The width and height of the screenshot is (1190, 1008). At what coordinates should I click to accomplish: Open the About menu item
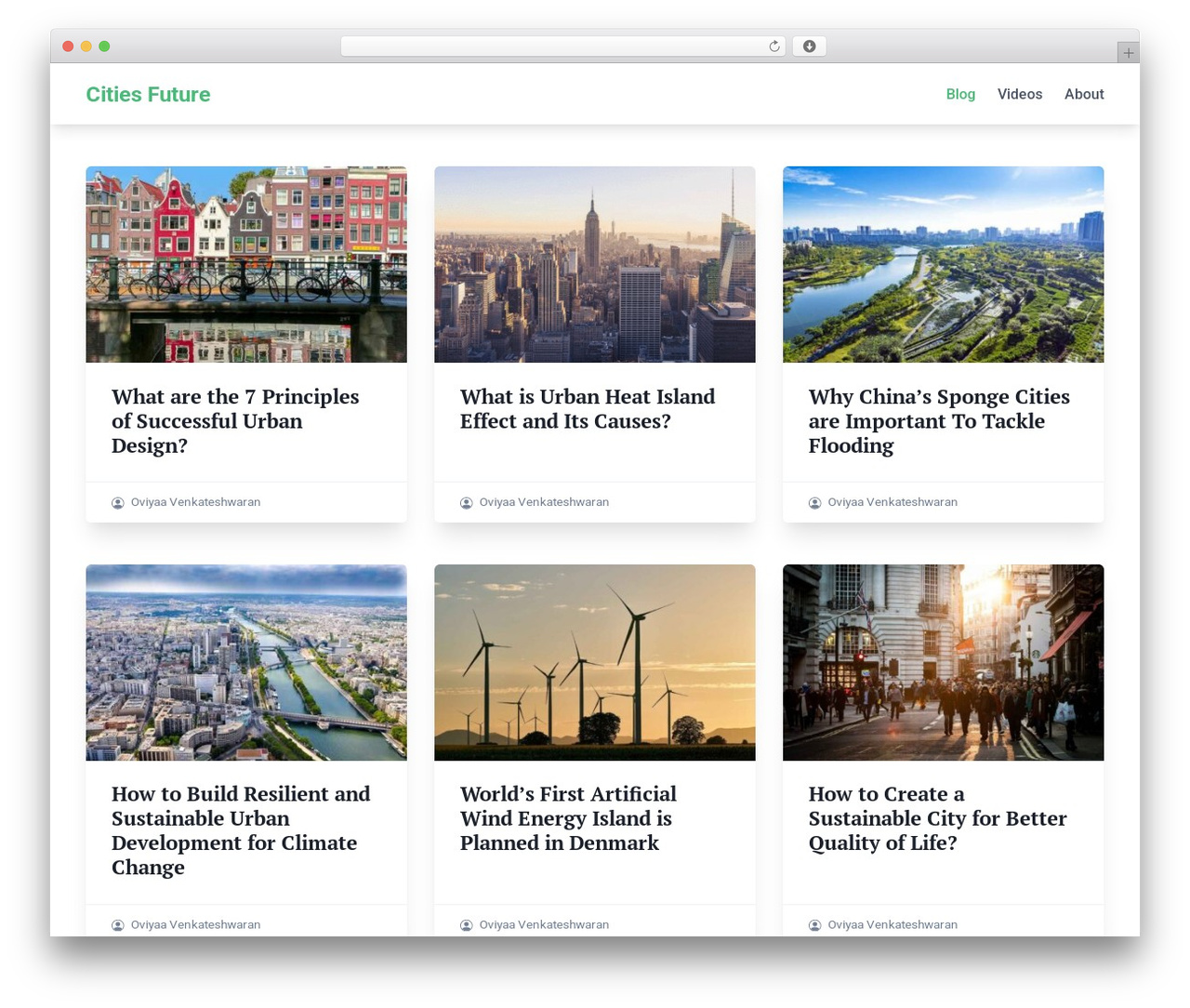tap(1084, 94)
